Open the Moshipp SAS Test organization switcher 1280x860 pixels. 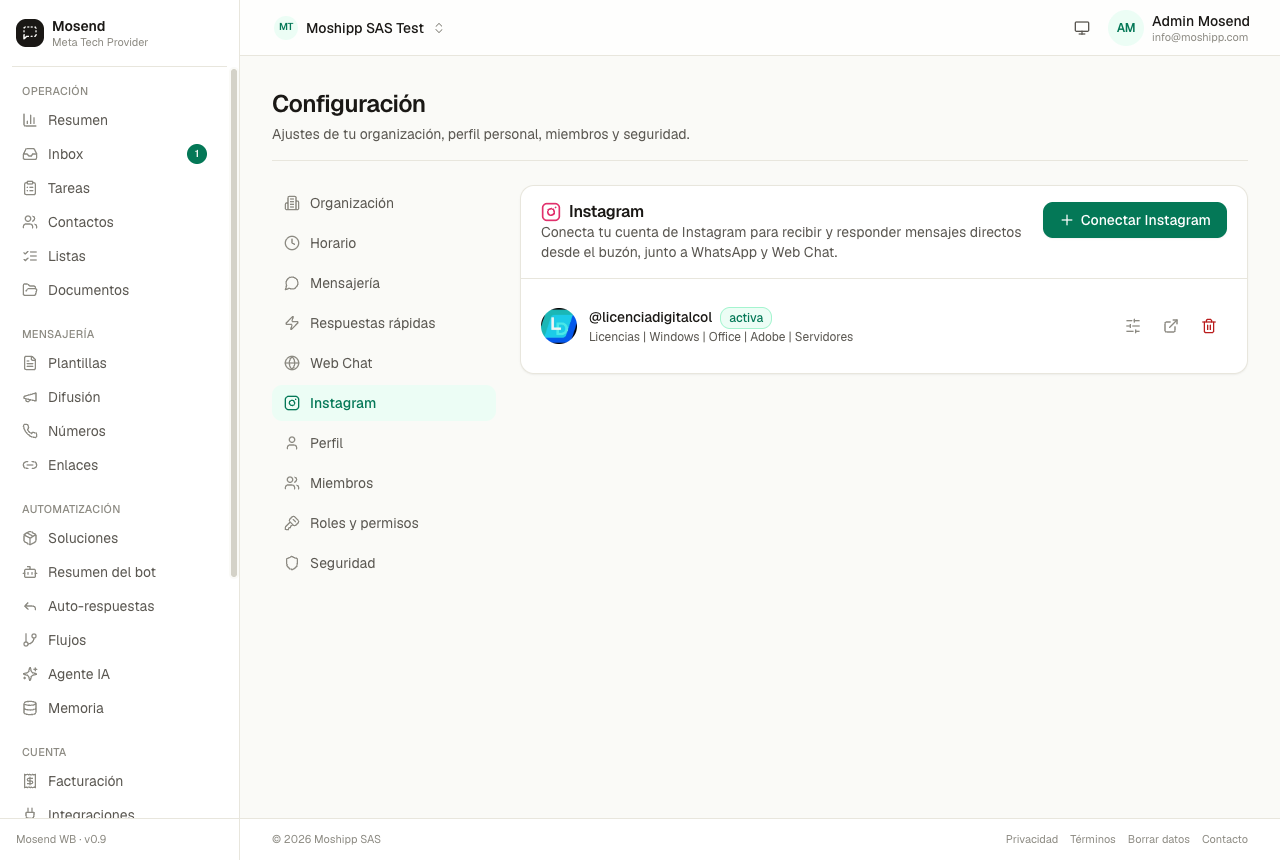coord(360,28)
